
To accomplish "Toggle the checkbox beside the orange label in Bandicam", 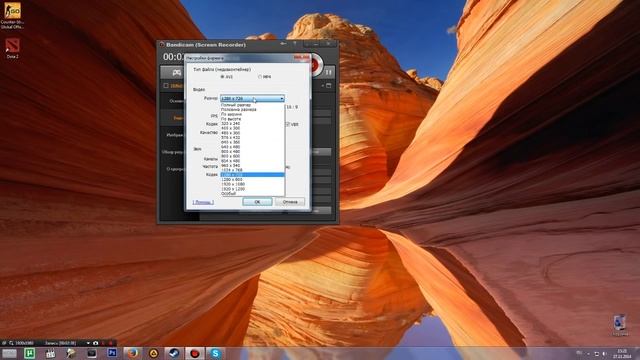I will point(166,86).
